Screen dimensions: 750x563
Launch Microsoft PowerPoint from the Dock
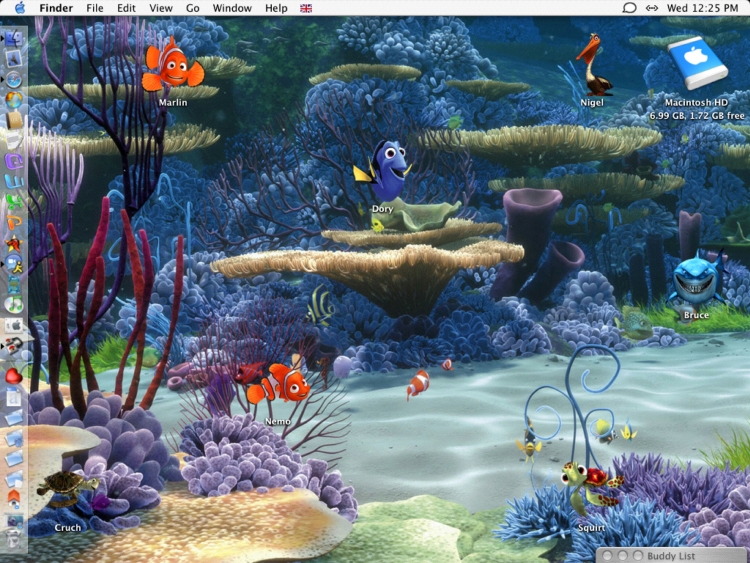[x=14, y=223]
